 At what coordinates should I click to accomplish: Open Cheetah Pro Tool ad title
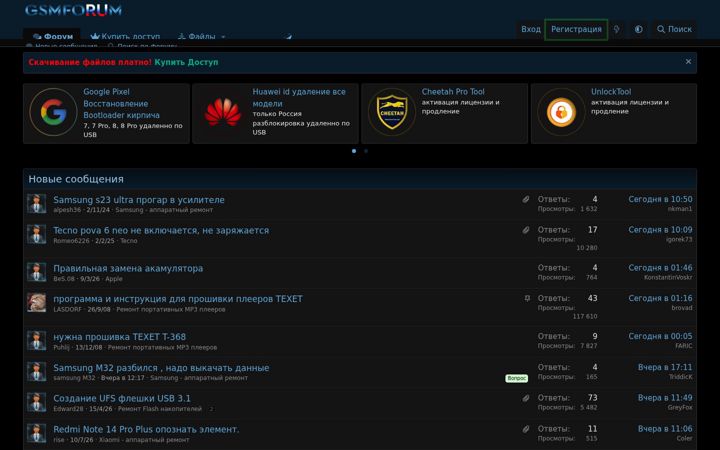pyautogui.click(x=453, y=91)
